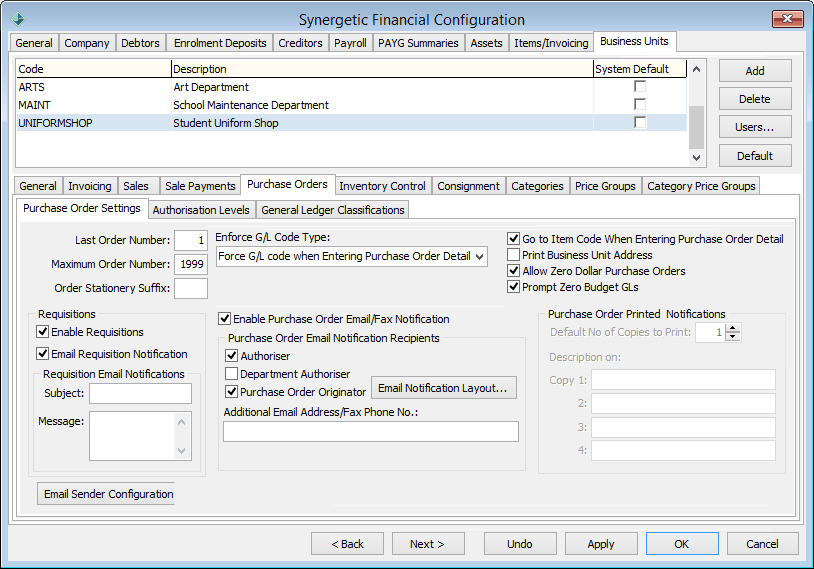Open the Payroll tab

click(350, 43)
